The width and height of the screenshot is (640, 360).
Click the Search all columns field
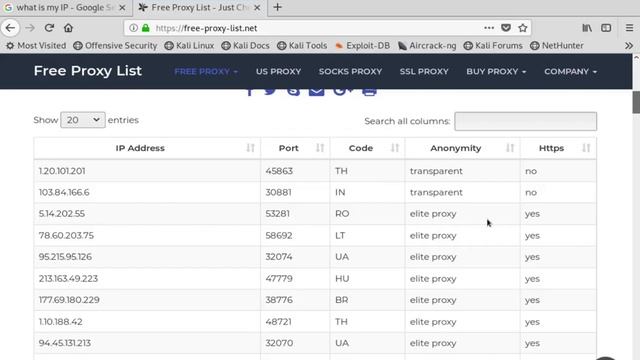pyautogui.click(x=525, y=121)
